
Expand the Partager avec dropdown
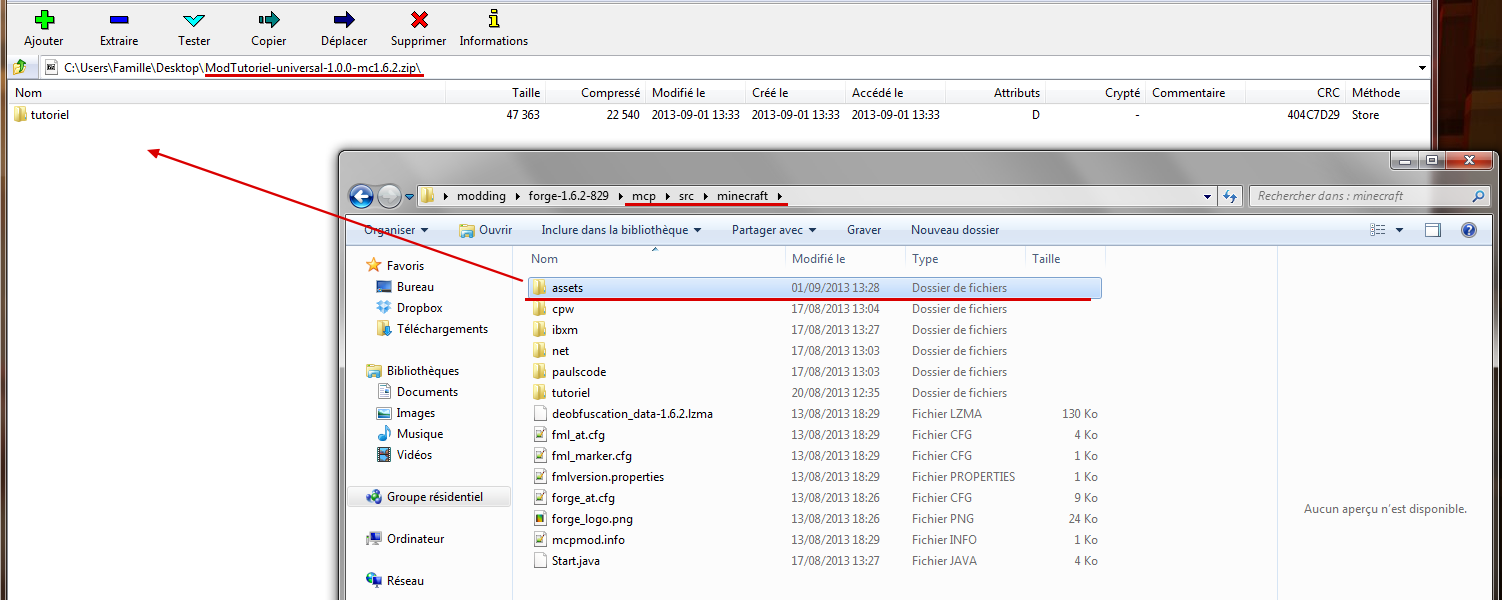(774, 230)
